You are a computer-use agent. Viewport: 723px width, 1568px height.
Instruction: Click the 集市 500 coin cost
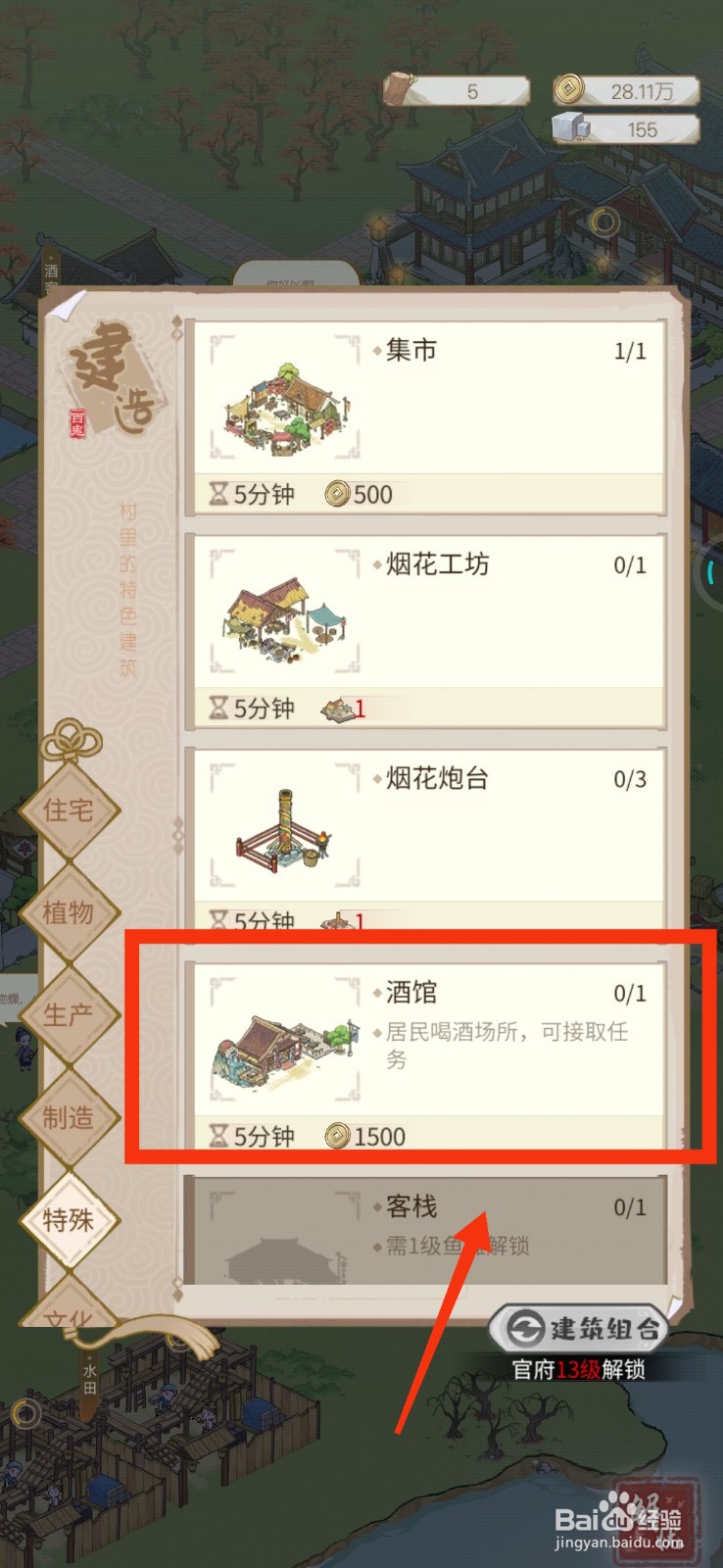tap(360, 495)
